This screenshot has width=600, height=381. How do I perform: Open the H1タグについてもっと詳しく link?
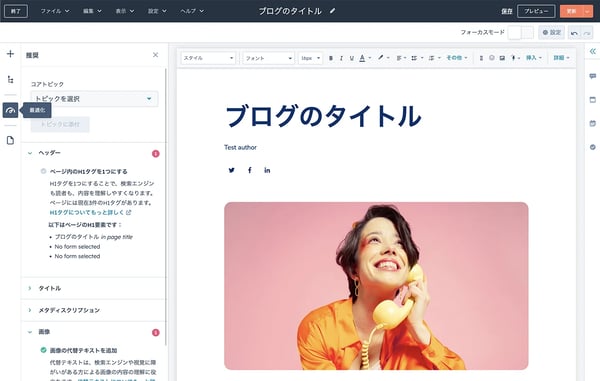pyautogui.click(x=87, y=212)
